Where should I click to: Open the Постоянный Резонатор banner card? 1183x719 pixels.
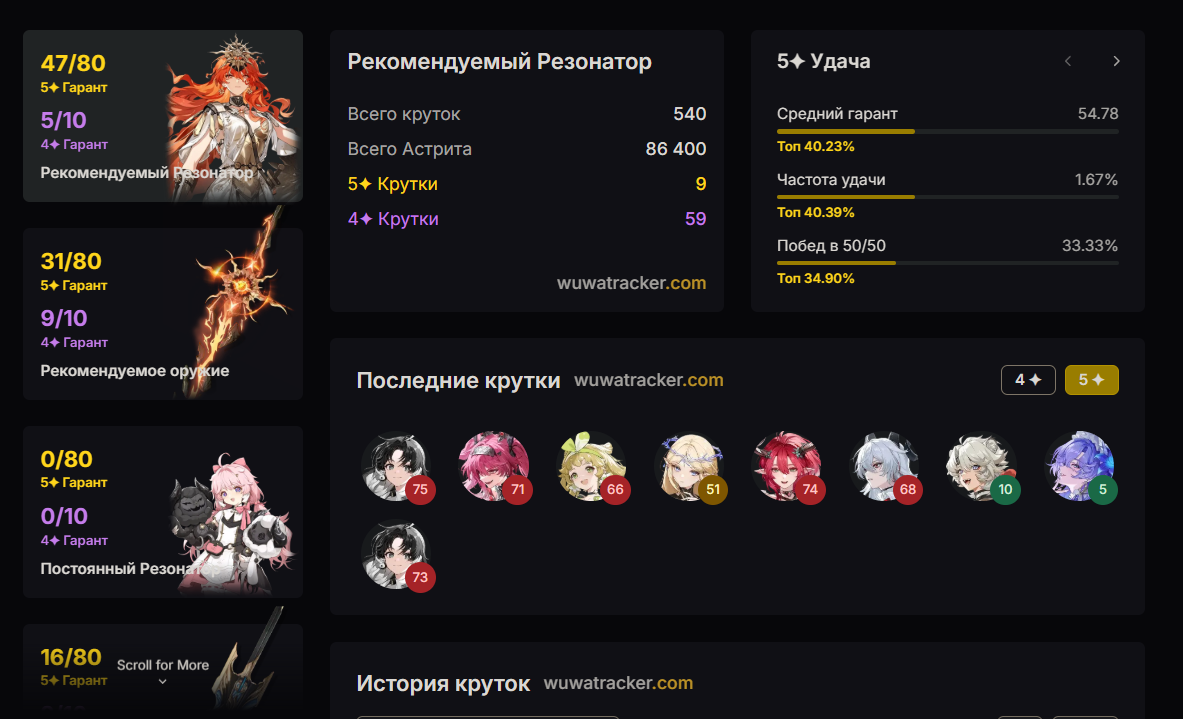163,512
